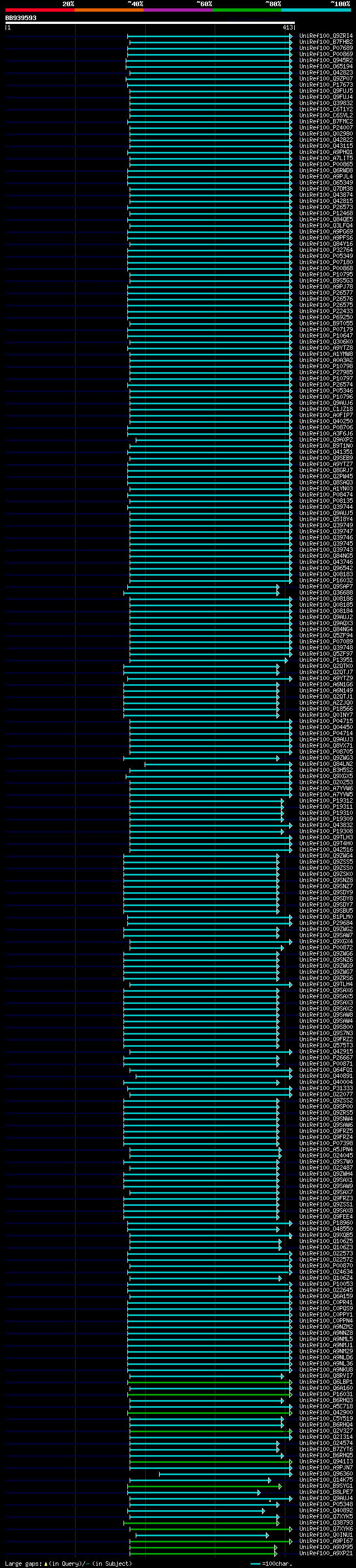The width and height of the screenshot is (356, 1568).
Task: Click the UniRef100_Q3LFQ4 hit label
Action: point(326,226)
